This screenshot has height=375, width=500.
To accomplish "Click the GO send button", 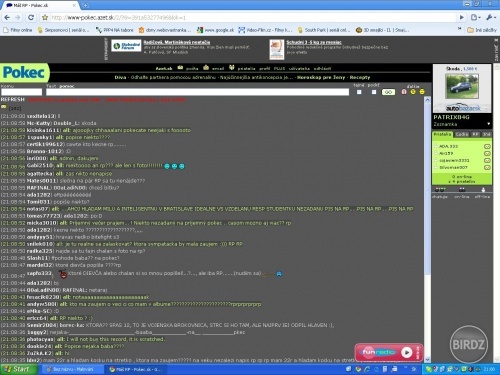I will pyautogui.click(x=388, y=92).
